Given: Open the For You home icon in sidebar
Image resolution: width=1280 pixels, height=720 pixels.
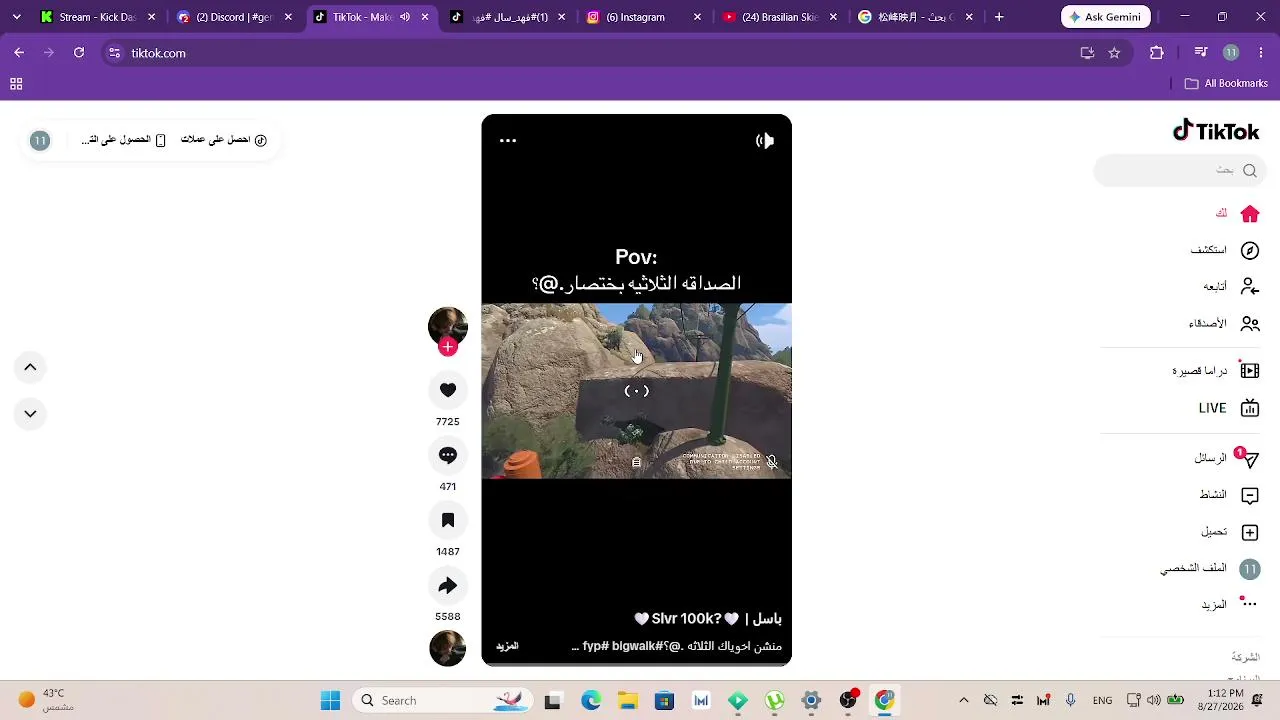Looking at the screenshot, I should click(1250, 214).
